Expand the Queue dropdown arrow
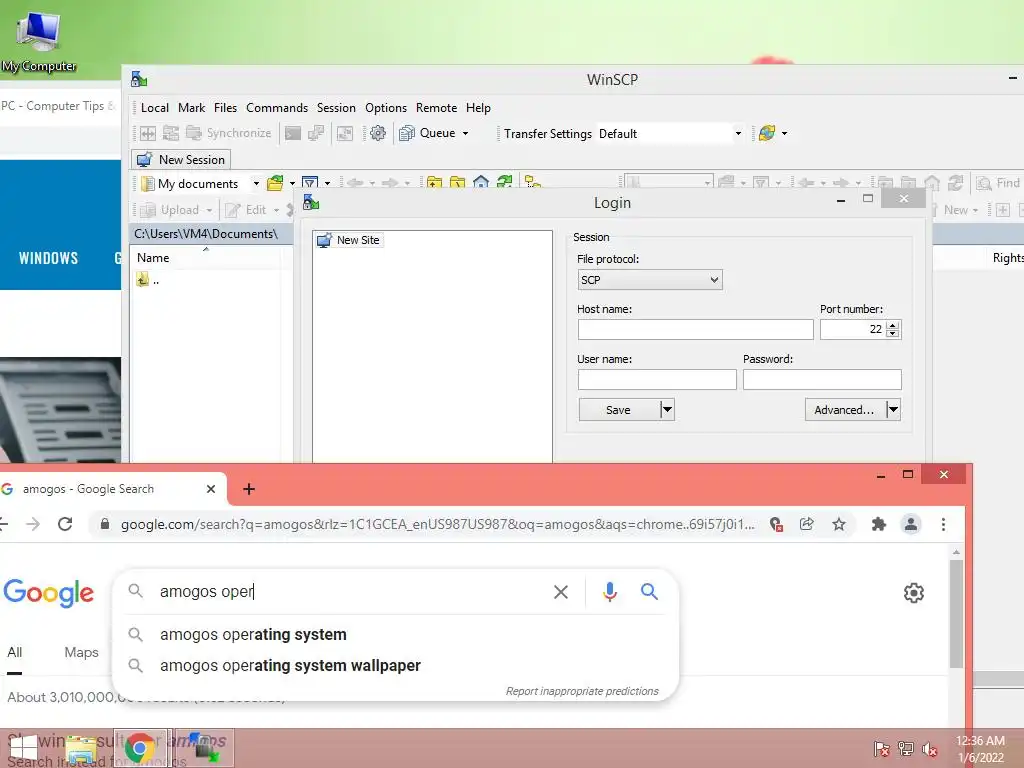The height and width of the screenshot is (768, 1024). coord(466,134)
